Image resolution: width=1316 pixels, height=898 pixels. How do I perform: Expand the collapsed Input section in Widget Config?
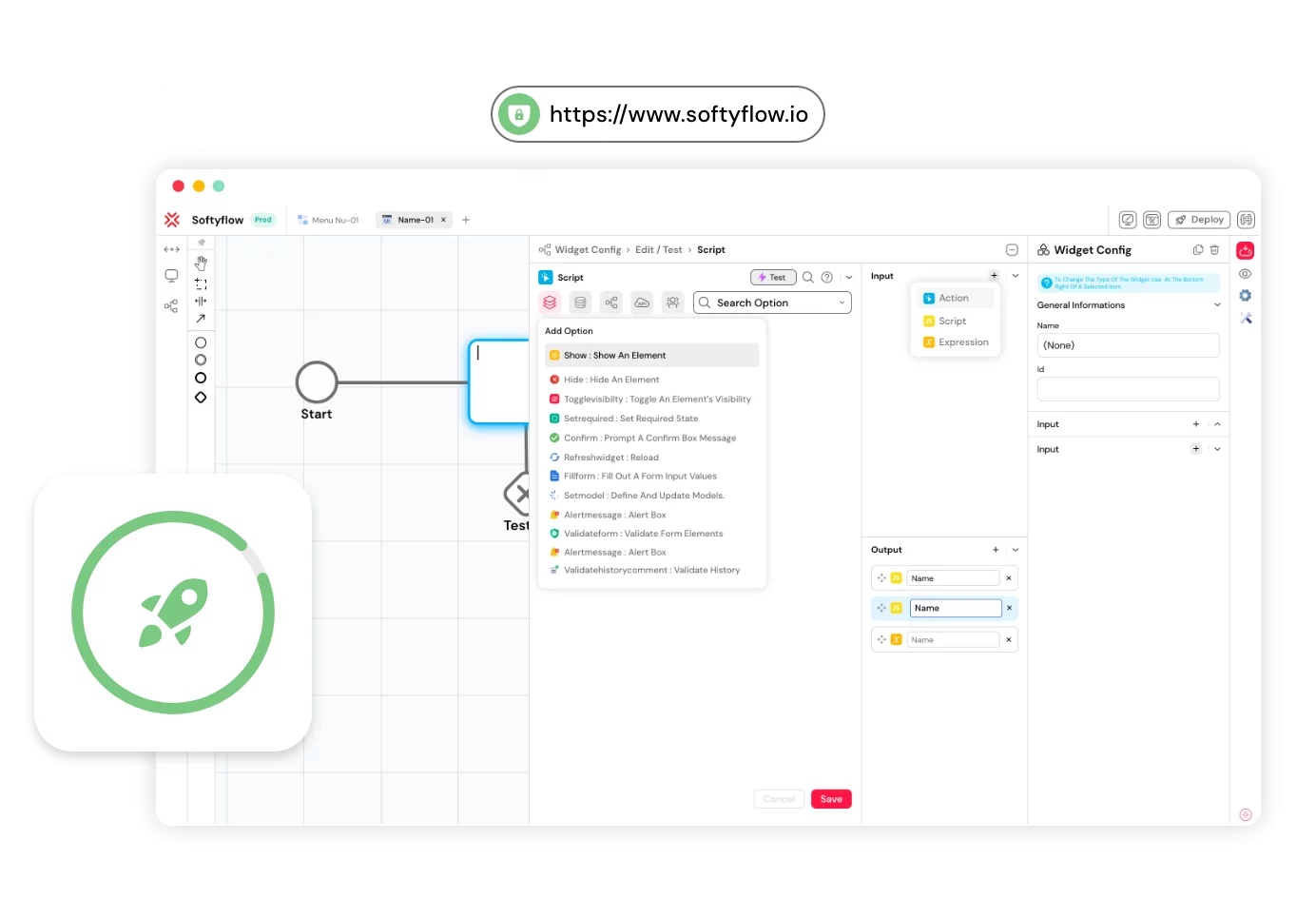coord(1217,449)
